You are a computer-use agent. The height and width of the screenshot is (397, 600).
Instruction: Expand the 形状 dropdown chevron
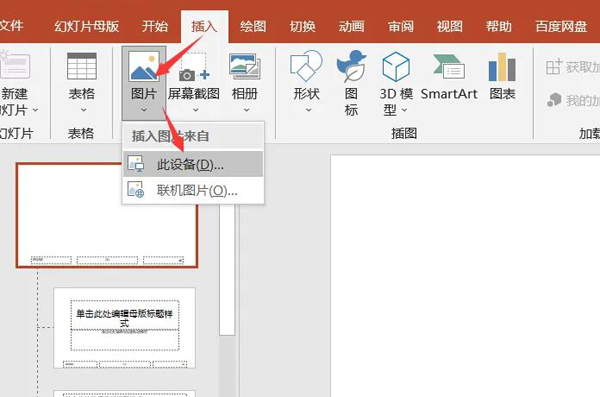[x=308, y=110]
